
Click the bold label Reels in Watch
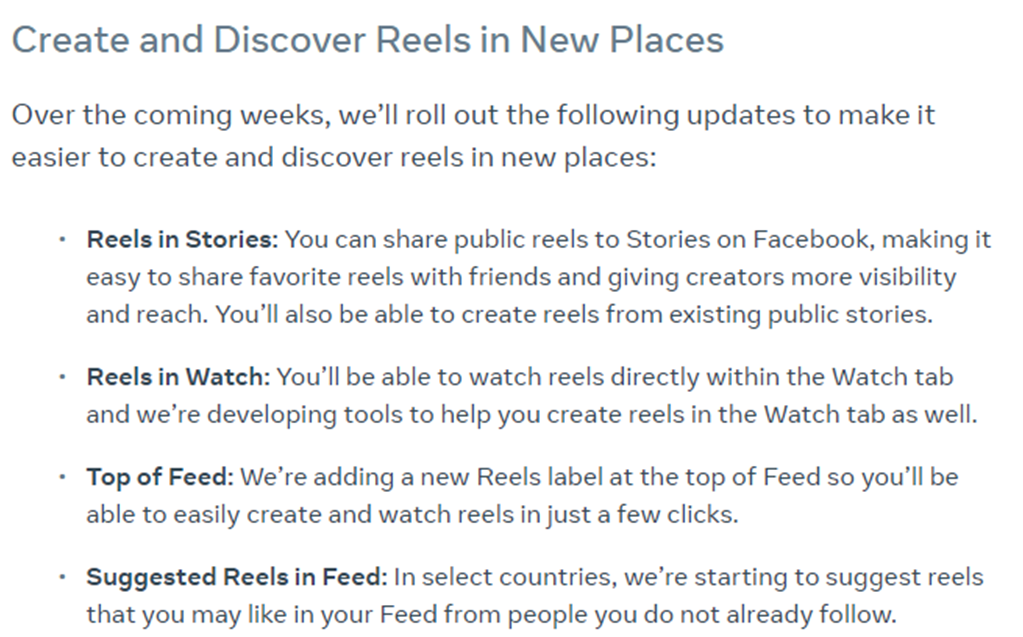(x=178, y=377)
